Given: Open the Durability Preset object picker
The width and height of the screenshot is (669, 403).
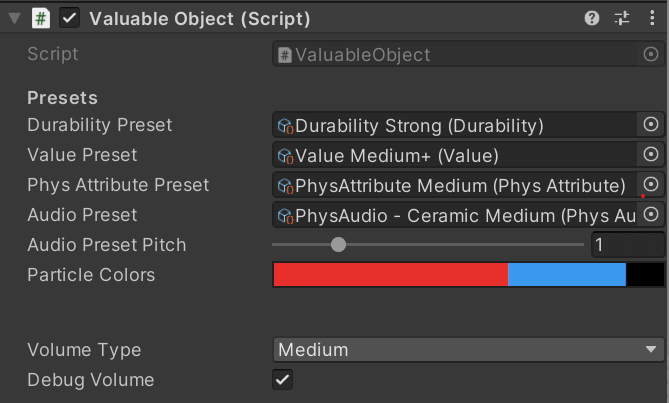Looking at the screenshot, I should [651, 125].
